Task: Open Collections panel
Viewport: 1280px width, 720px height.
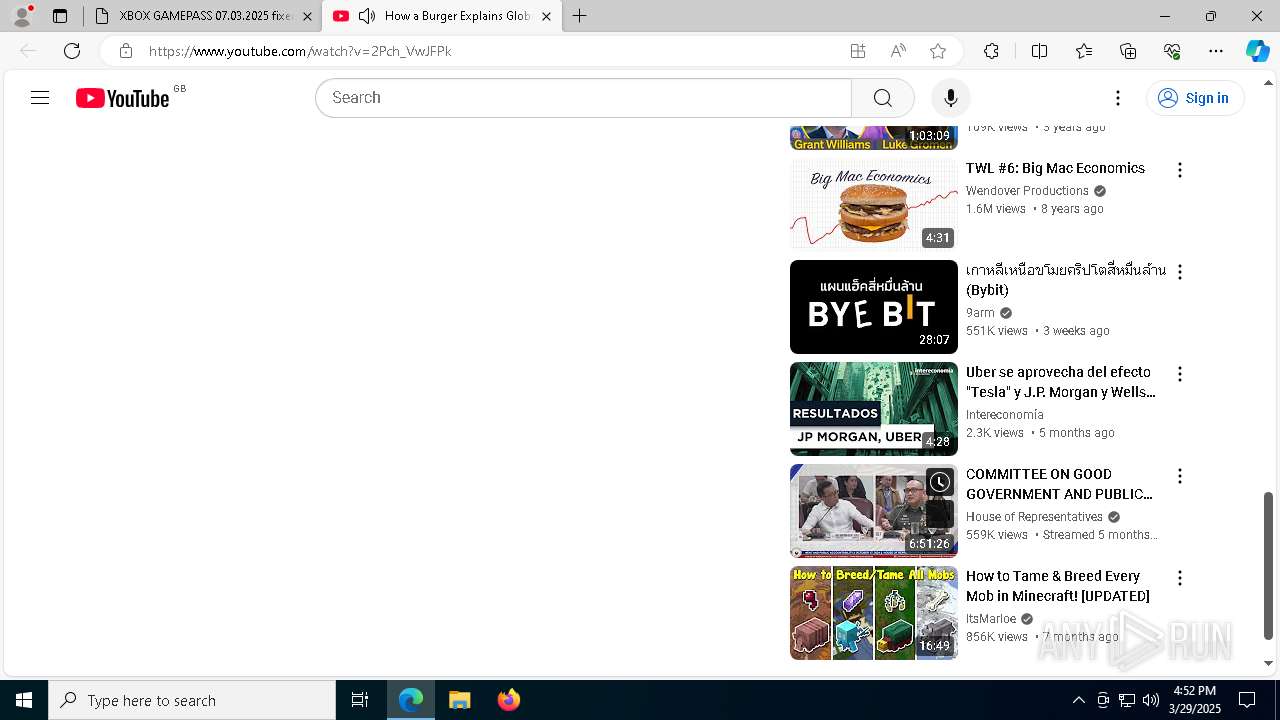Action: click(1128, 51)
